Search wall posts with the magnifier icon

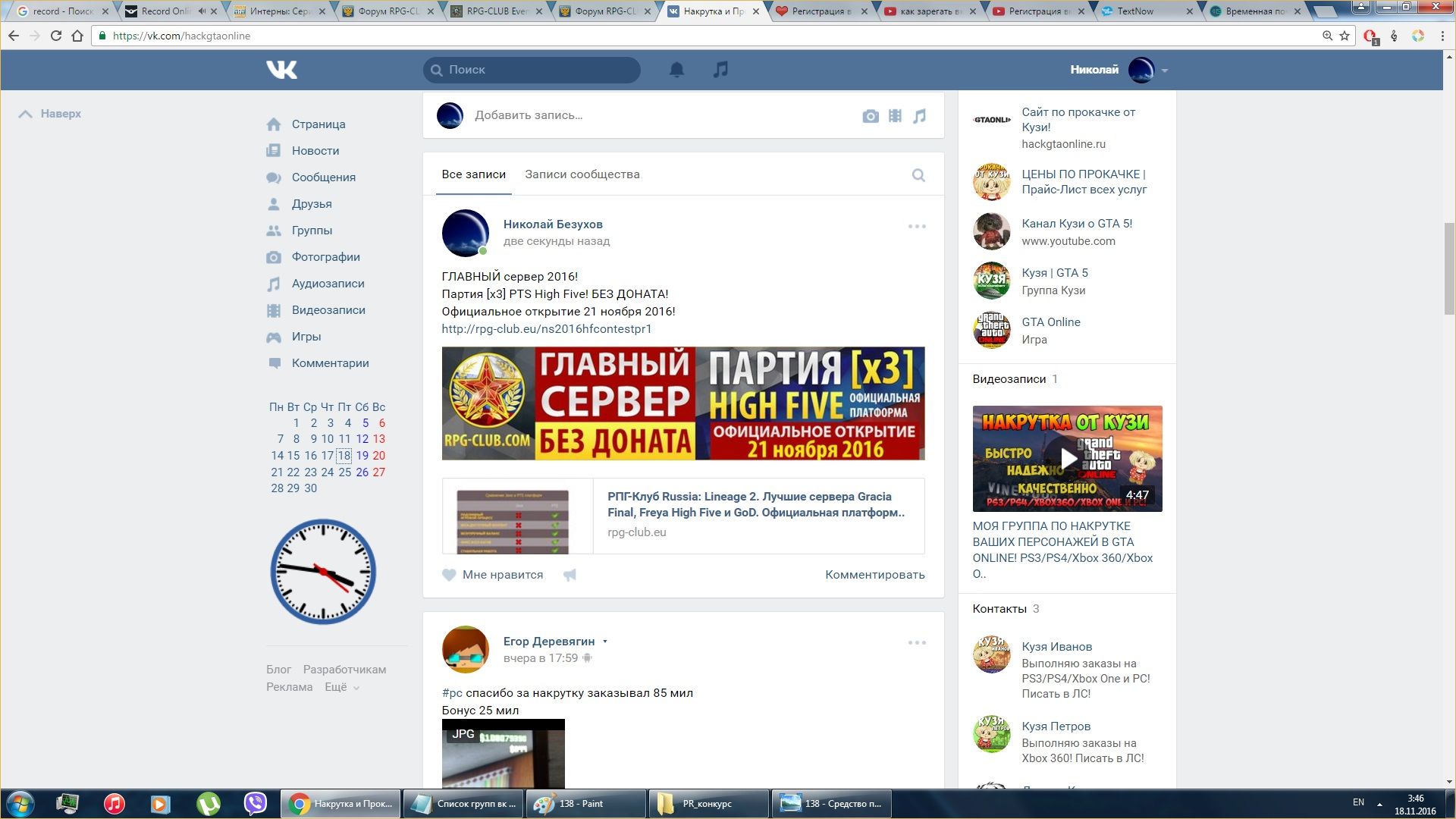pos(918,175)
